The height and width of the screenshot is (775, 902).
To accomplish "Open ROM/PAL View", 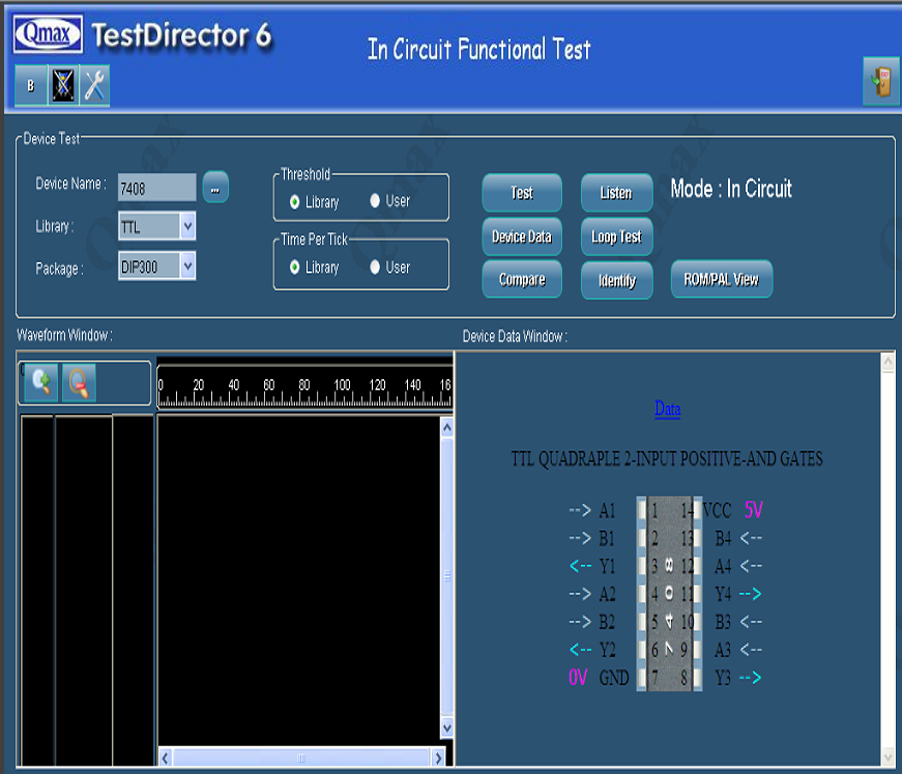I will point(721,280).
